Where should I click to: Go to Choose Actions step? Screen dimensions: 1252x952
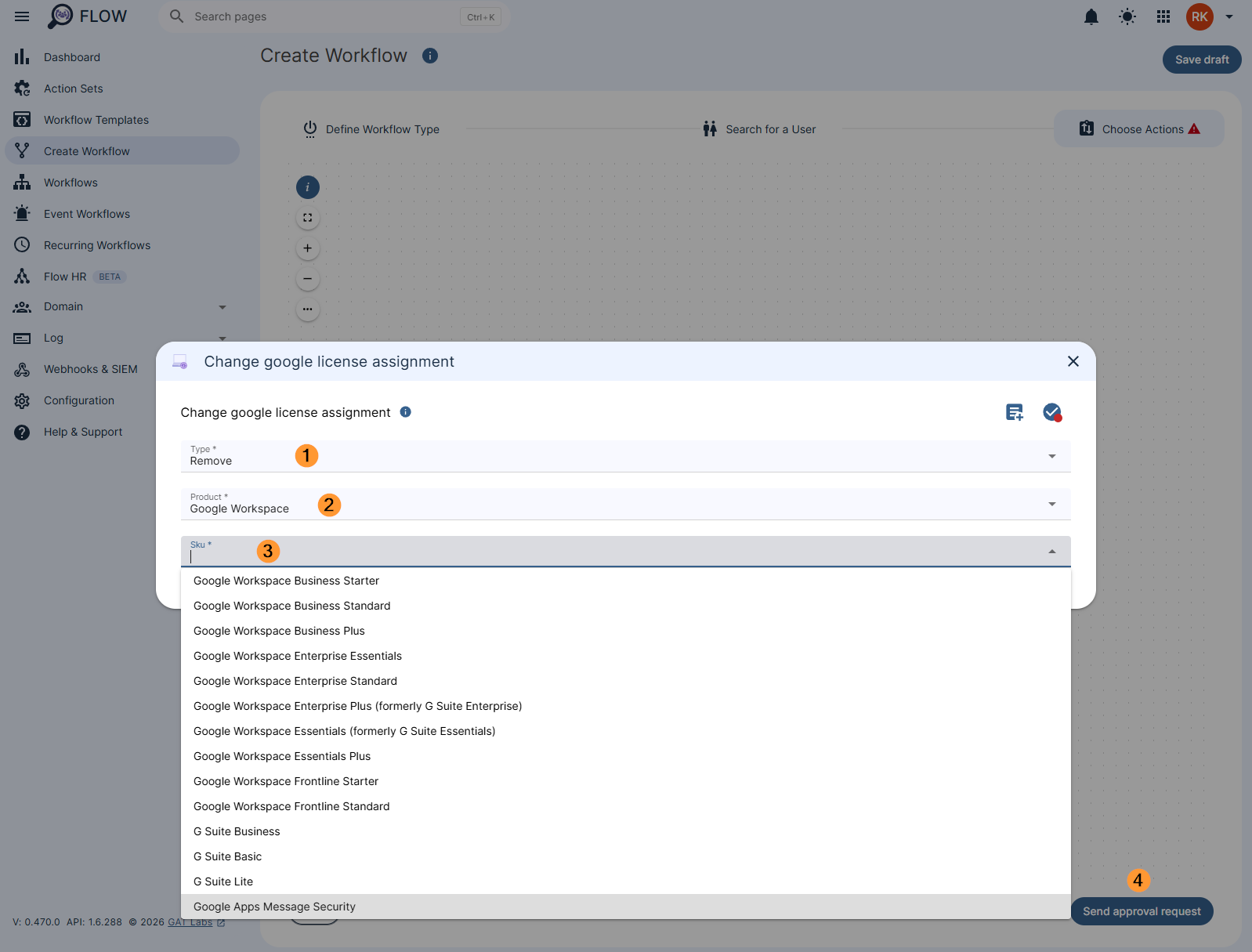[1139, 129]
